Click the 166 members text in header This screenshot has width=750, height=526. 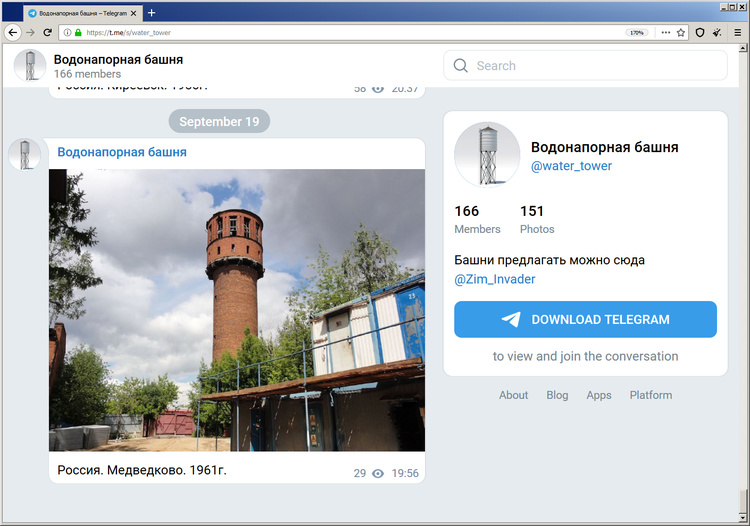tap(87, 74)
